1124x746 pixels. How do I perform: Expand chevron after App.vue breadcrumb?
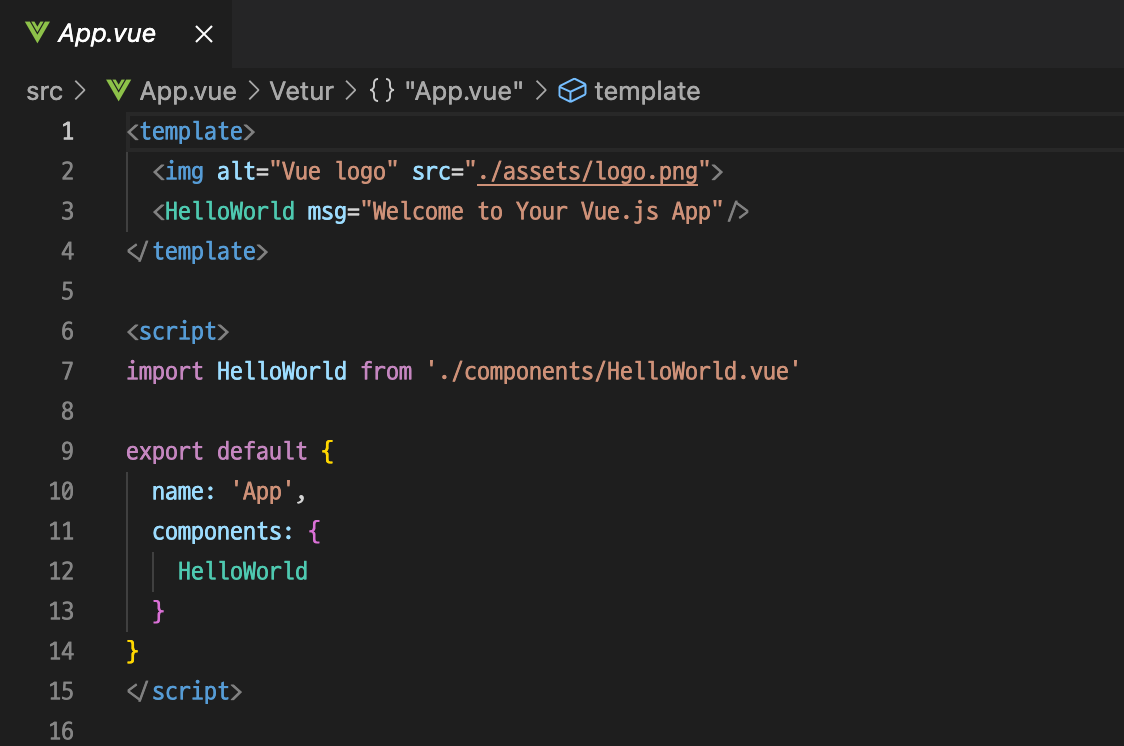(x=254, y=90)
